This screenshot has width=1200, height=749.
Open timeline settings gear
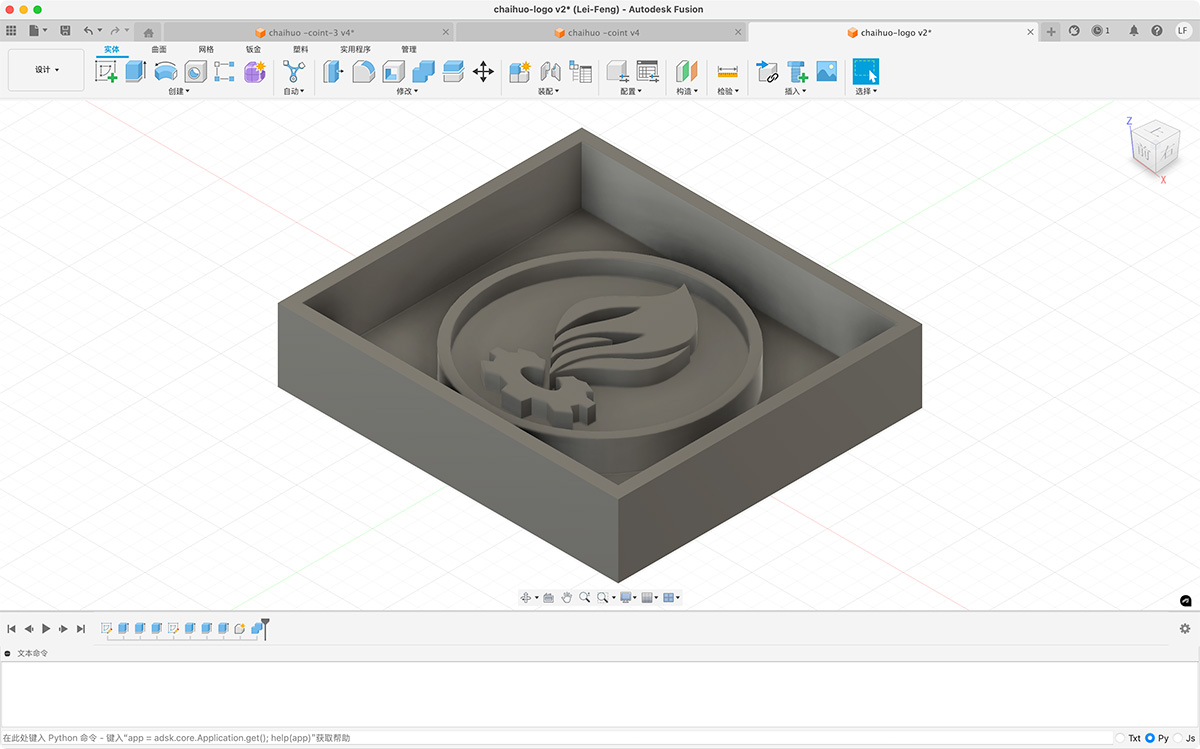[x=1185, y=628]
